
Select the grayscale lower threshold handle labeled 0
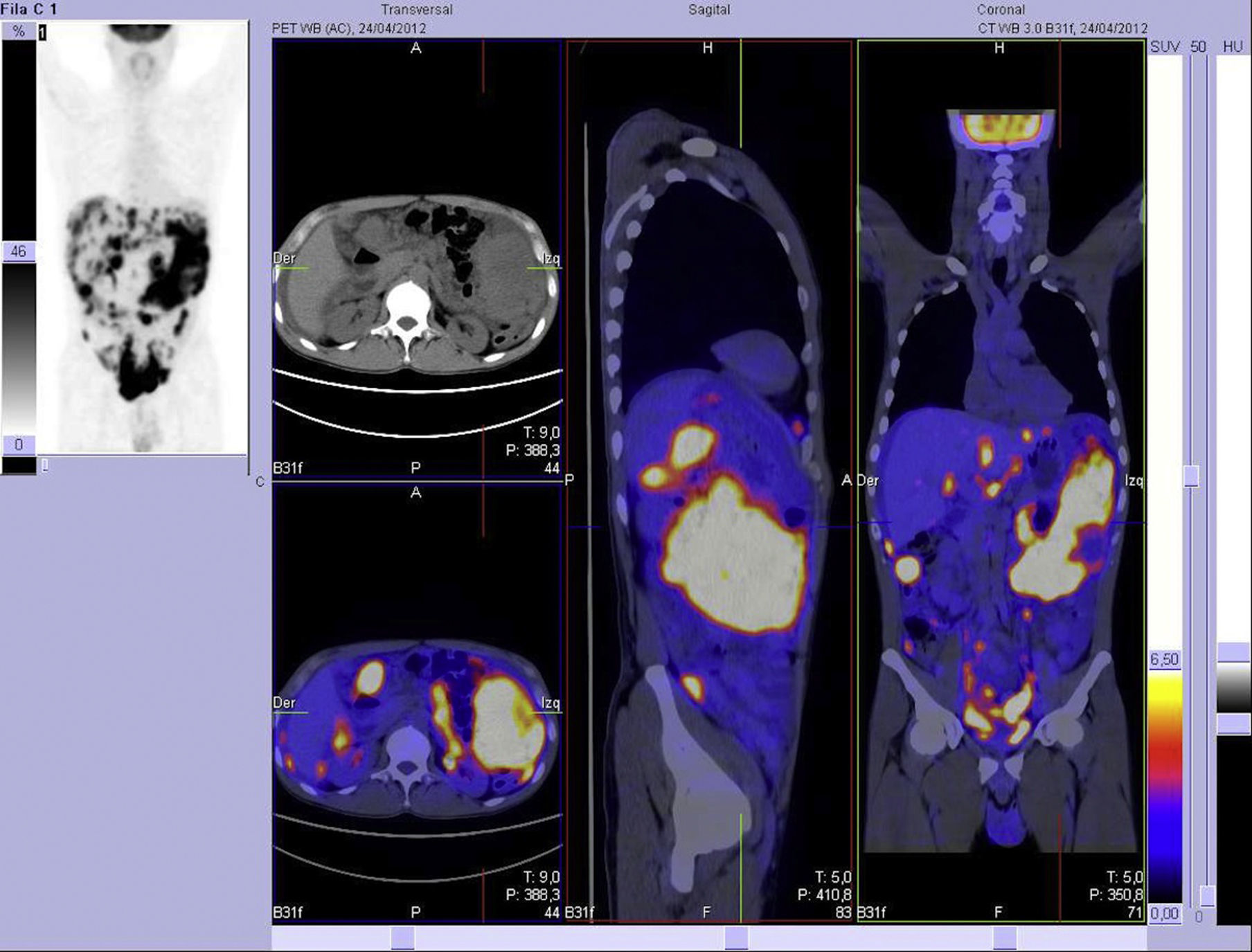[x=18, y=444]
